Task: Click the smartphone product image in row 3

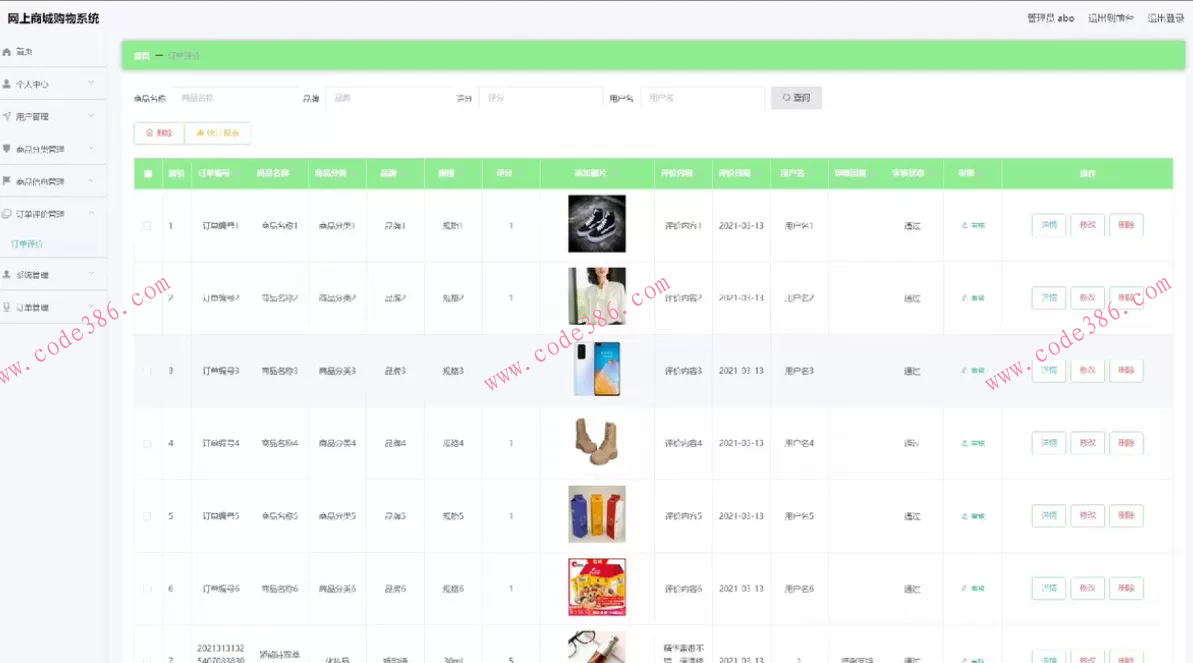Action: pos(597,370)
